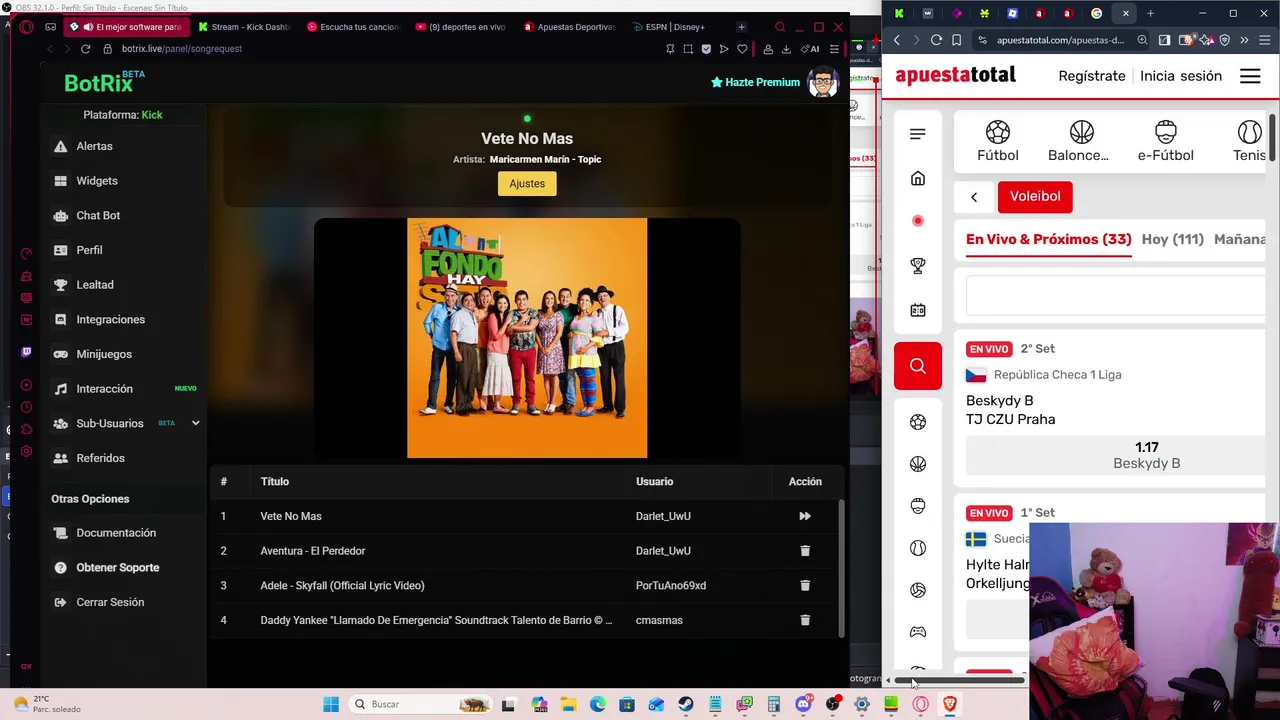
Task: Delete Adele - Skyfall song request
Action: pyautogui.click(x=804, y=585)
